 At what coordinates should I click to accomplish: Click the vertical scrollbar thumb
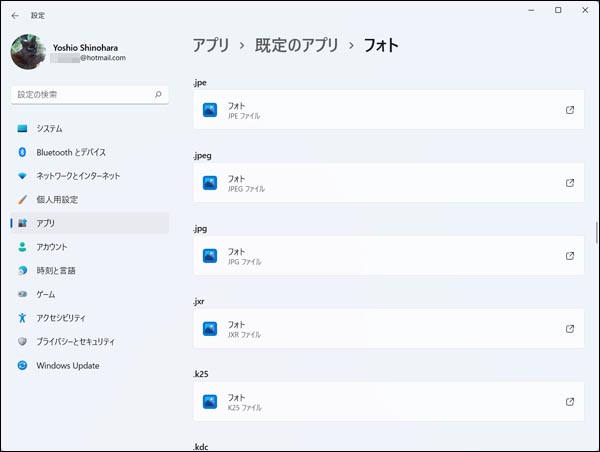click(596, 232)
